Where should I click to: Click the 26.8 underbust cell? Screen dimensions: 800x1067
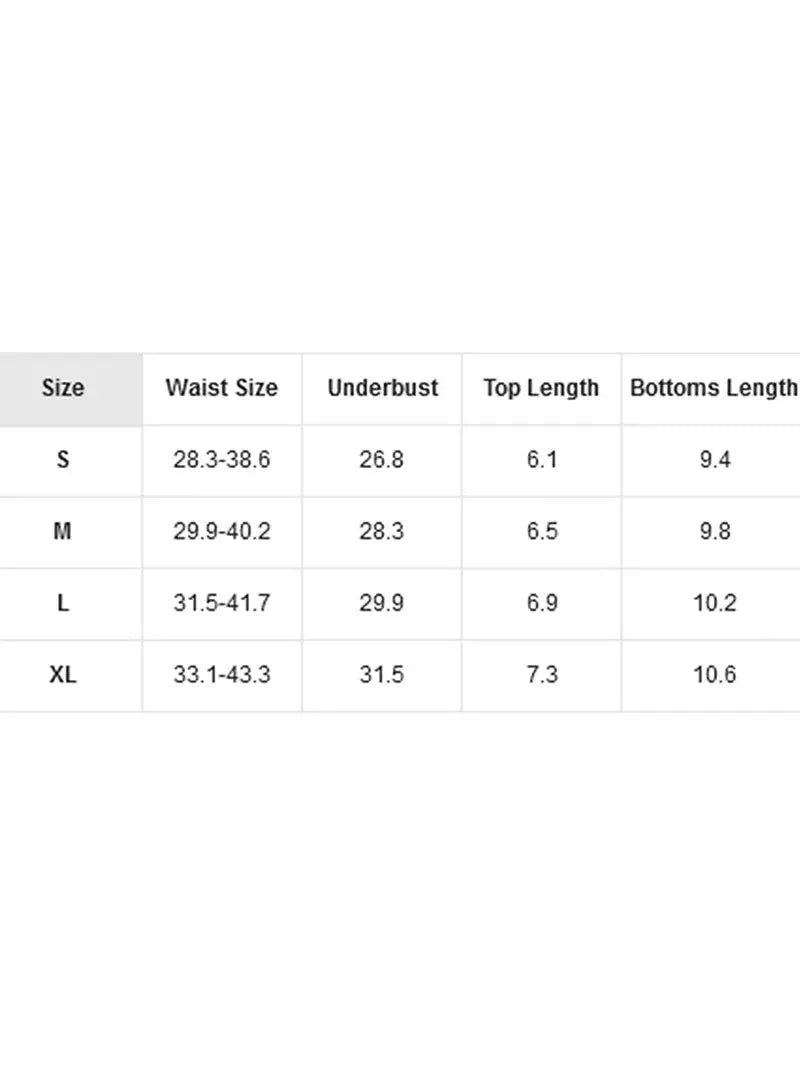point(382,460)
